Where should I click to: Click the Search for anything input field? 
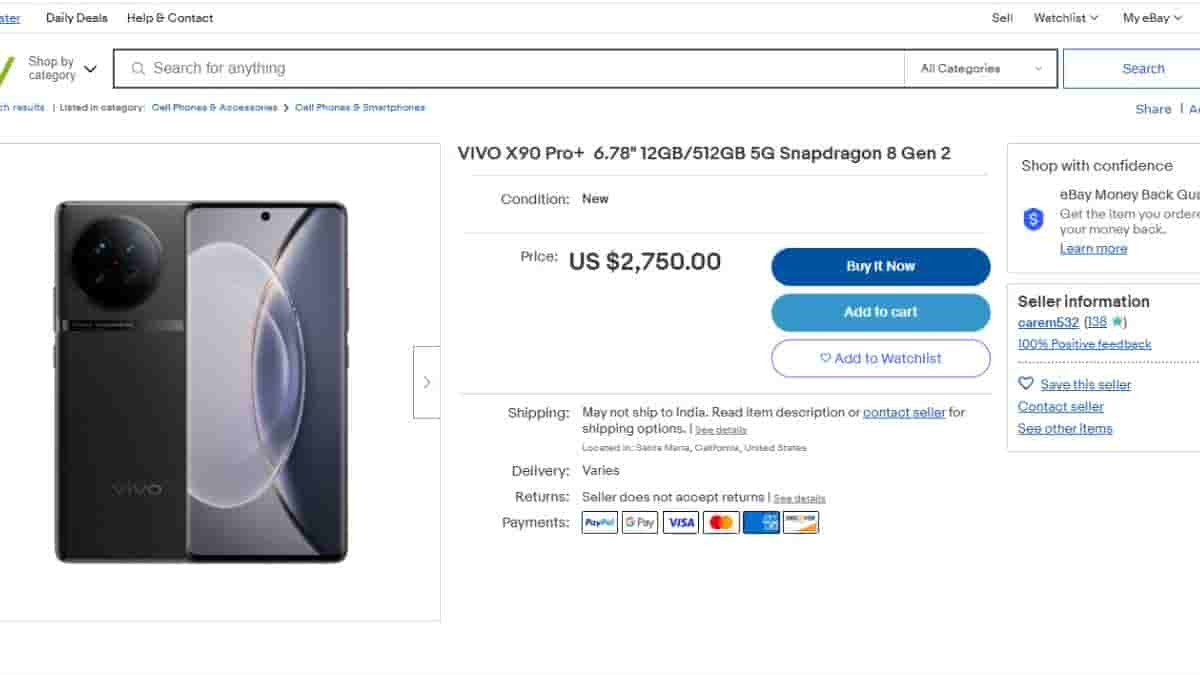(400, 68)
